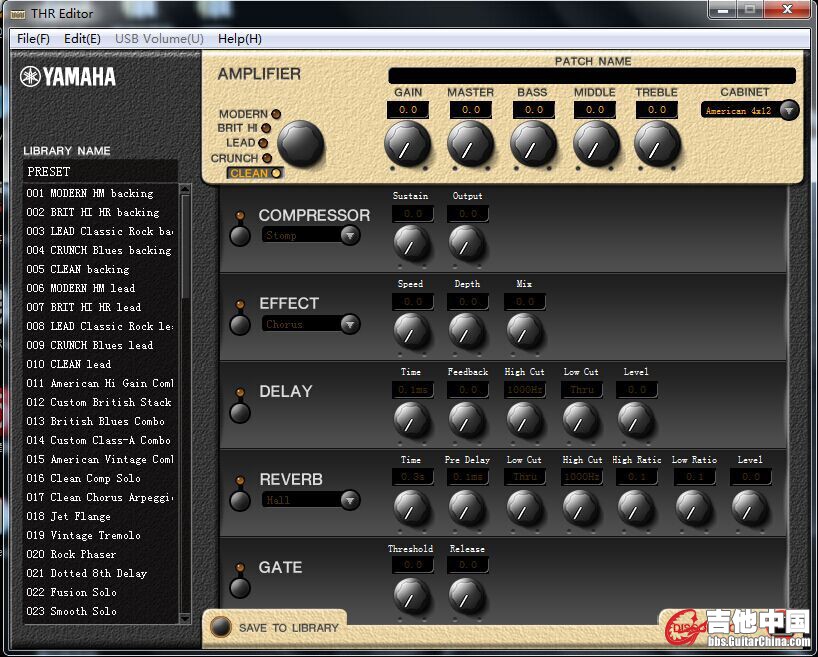The width and height of the screenshot is (818, 657).
Task: Click the reverb High Cut knob
Action: pos(580,508)
